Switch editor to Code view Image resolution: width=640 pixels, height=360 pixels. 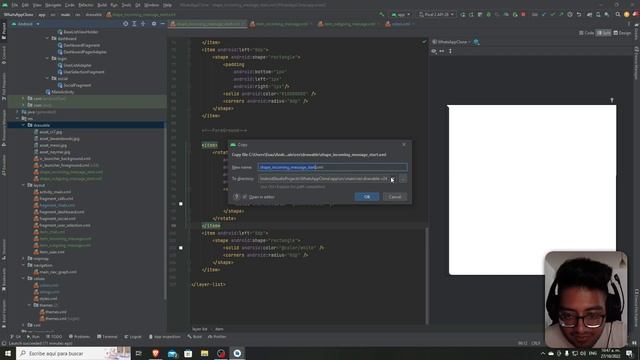587,33
